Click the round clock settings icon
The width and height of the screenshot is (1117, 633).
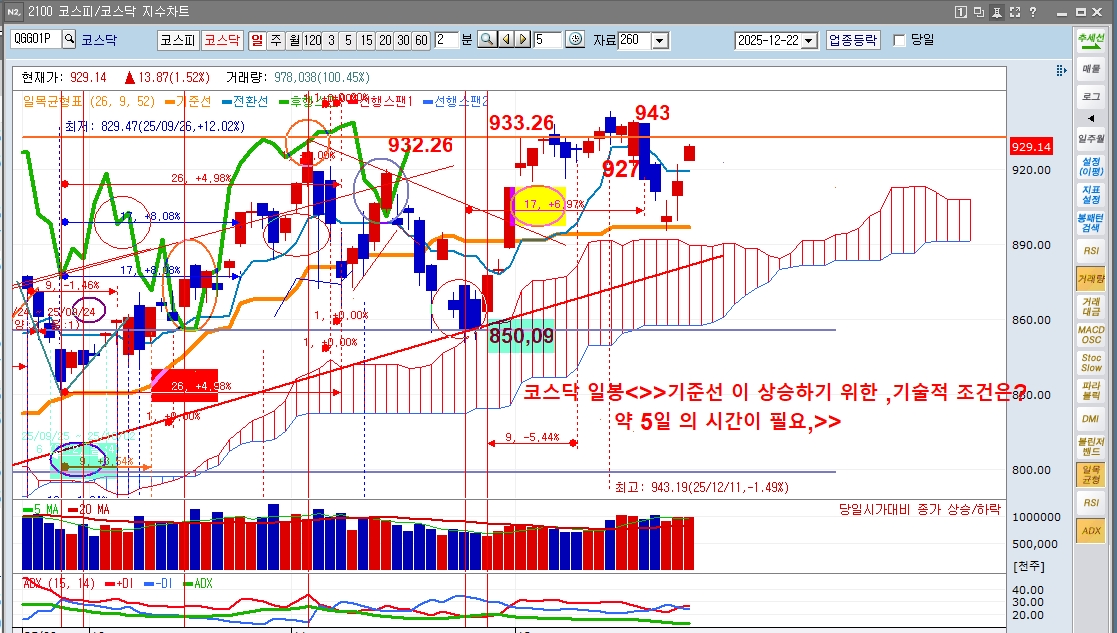(576, 40)
